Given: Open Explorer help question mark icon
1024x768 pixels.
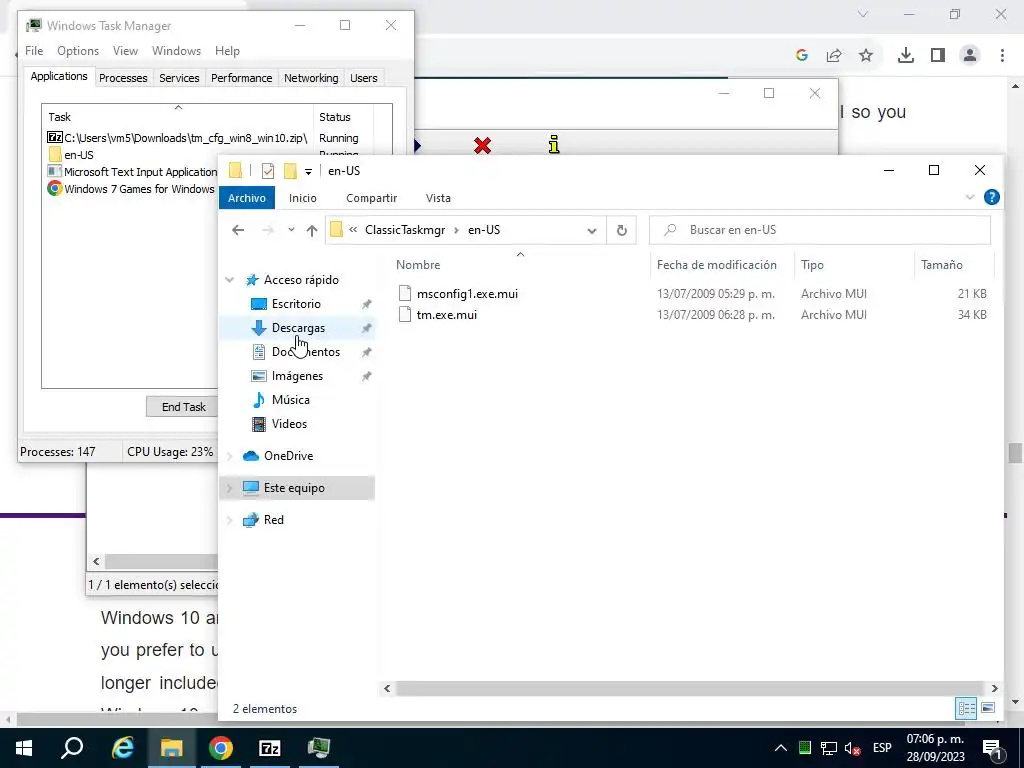Looking at the screenshot, I should (991, 197).
